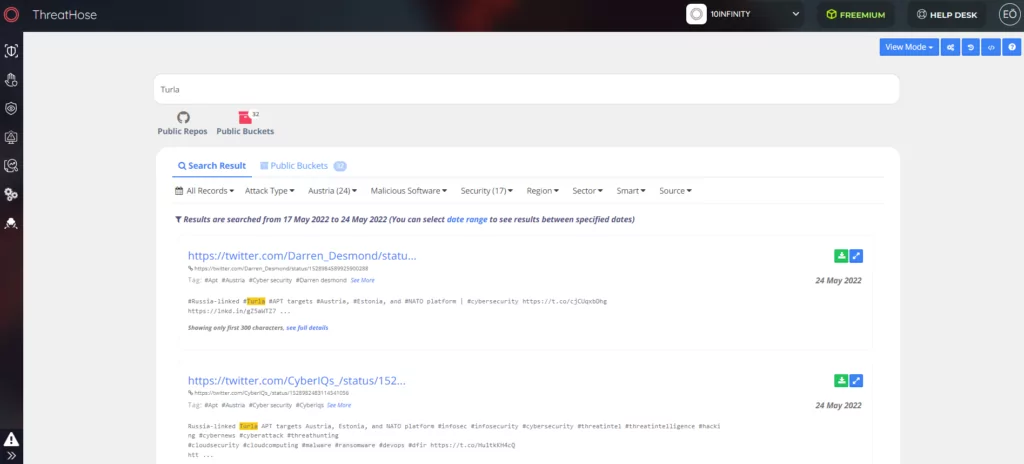Viewport: 1024px width, 464px height.
Task: Click 'See More' tags in CyberIQs_ result
Action: [x=339, y=405]
